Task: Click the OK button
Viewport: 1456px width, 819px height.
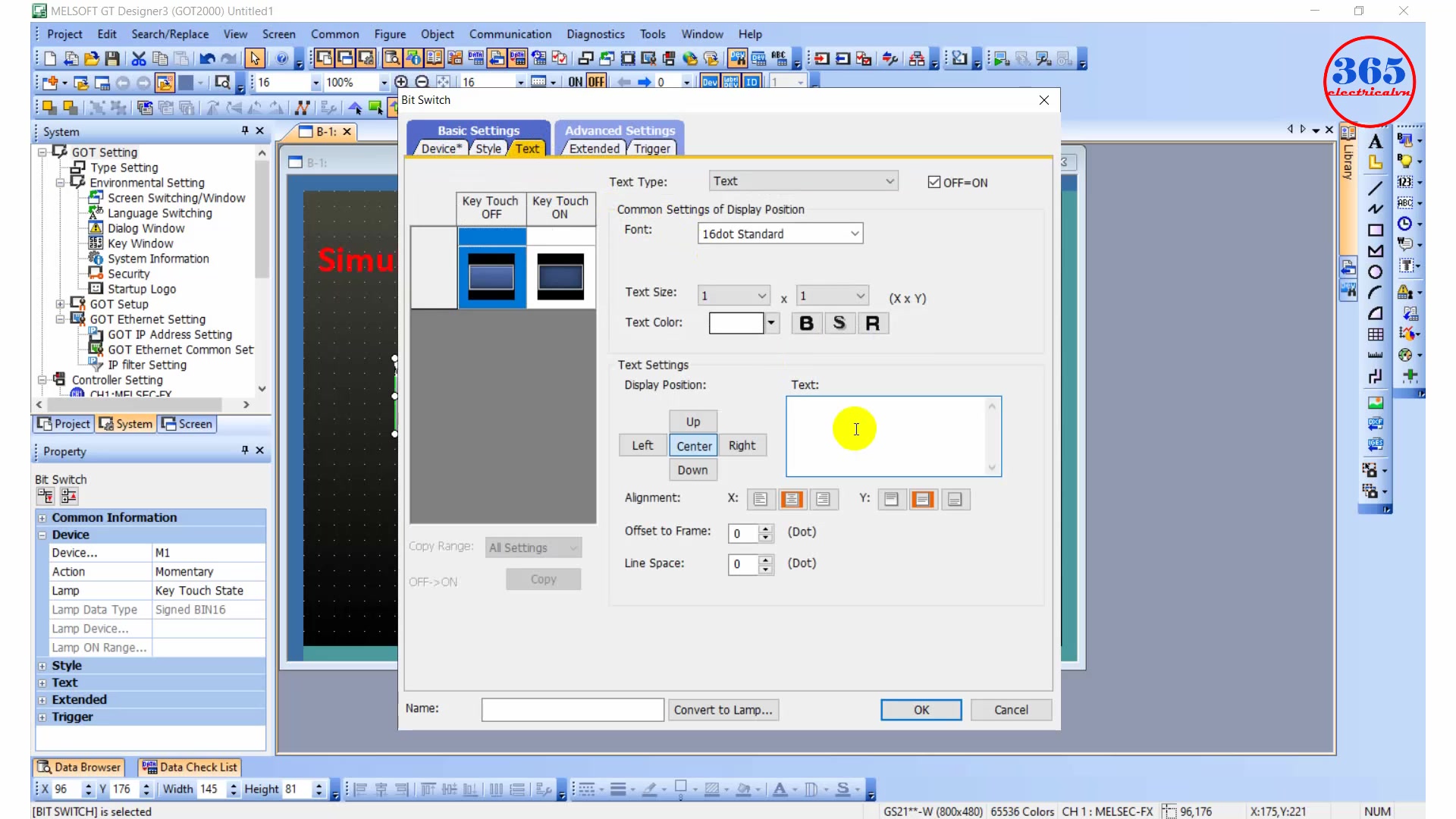Action: 921,710
